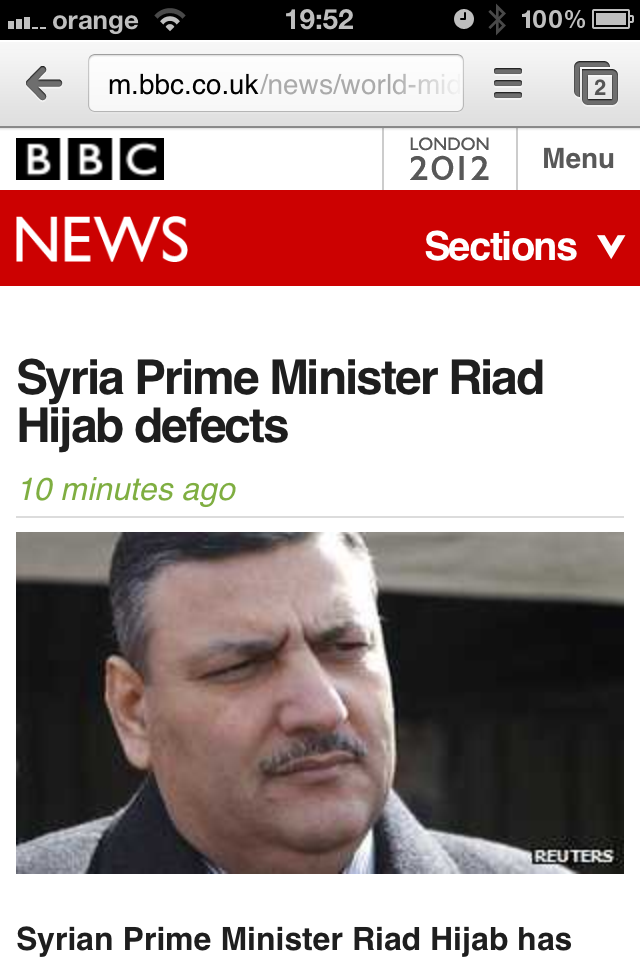The width and height of the screenshot is (640, 960).
Task: Tap the alarm clock status icon
Action: [464, 20]
